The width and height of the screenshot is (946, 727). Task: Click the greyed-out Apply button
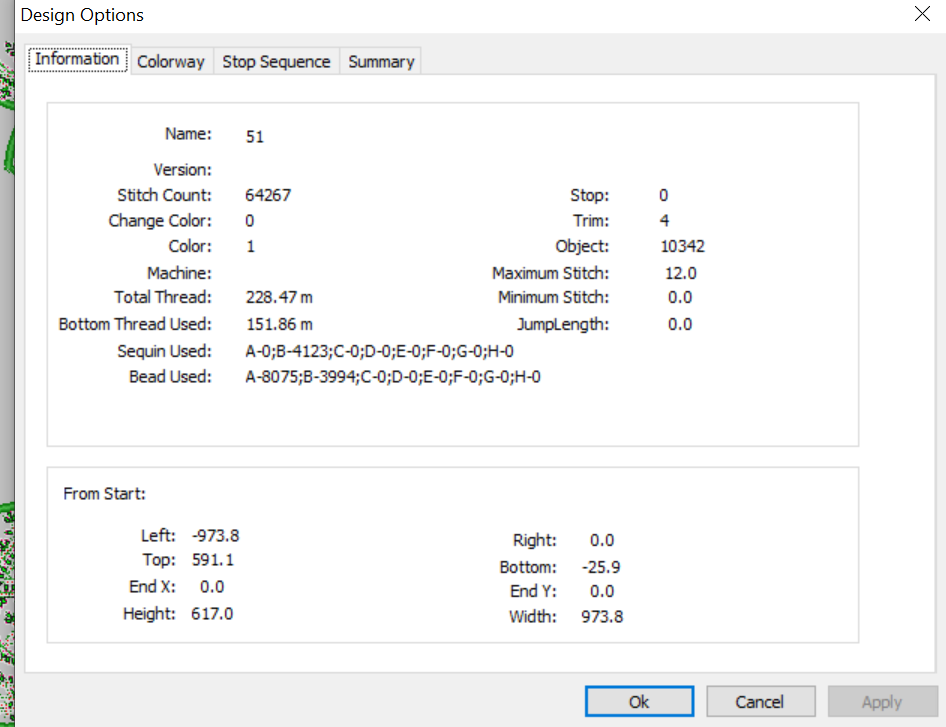[882, 702]
